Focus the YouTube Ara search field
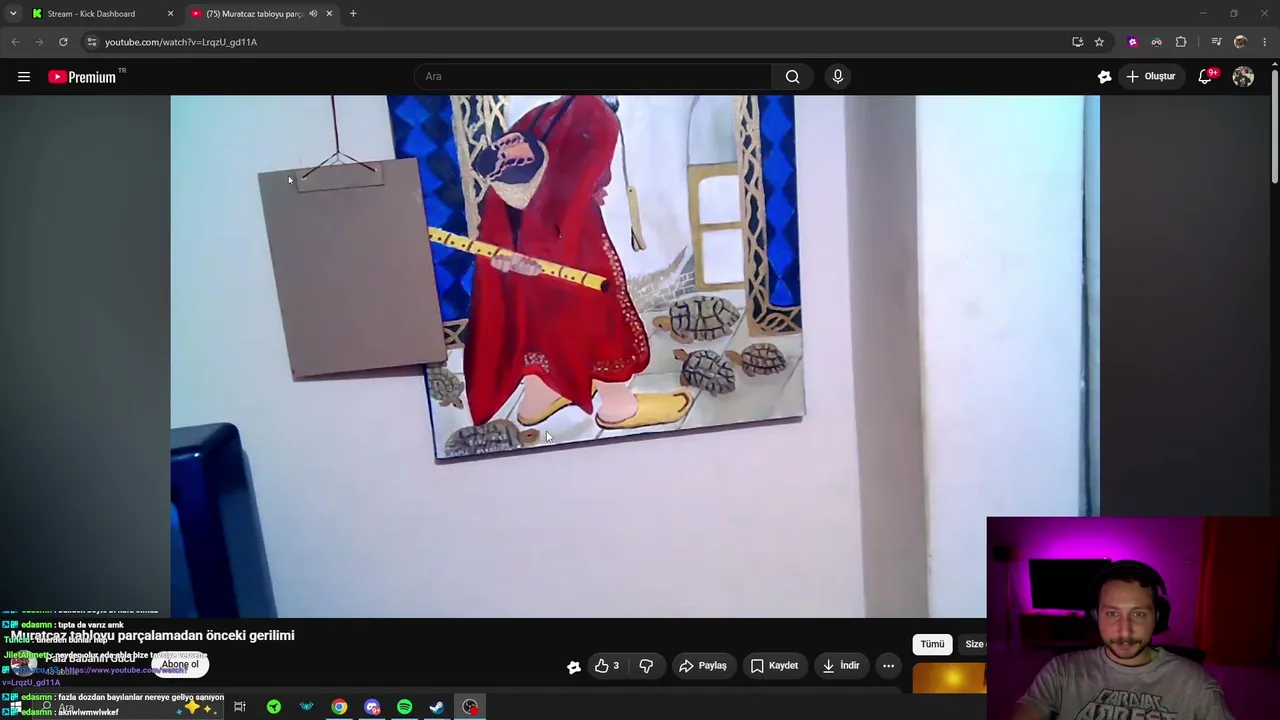Viewport: 1280px width, 720px height. click(594, 77)
